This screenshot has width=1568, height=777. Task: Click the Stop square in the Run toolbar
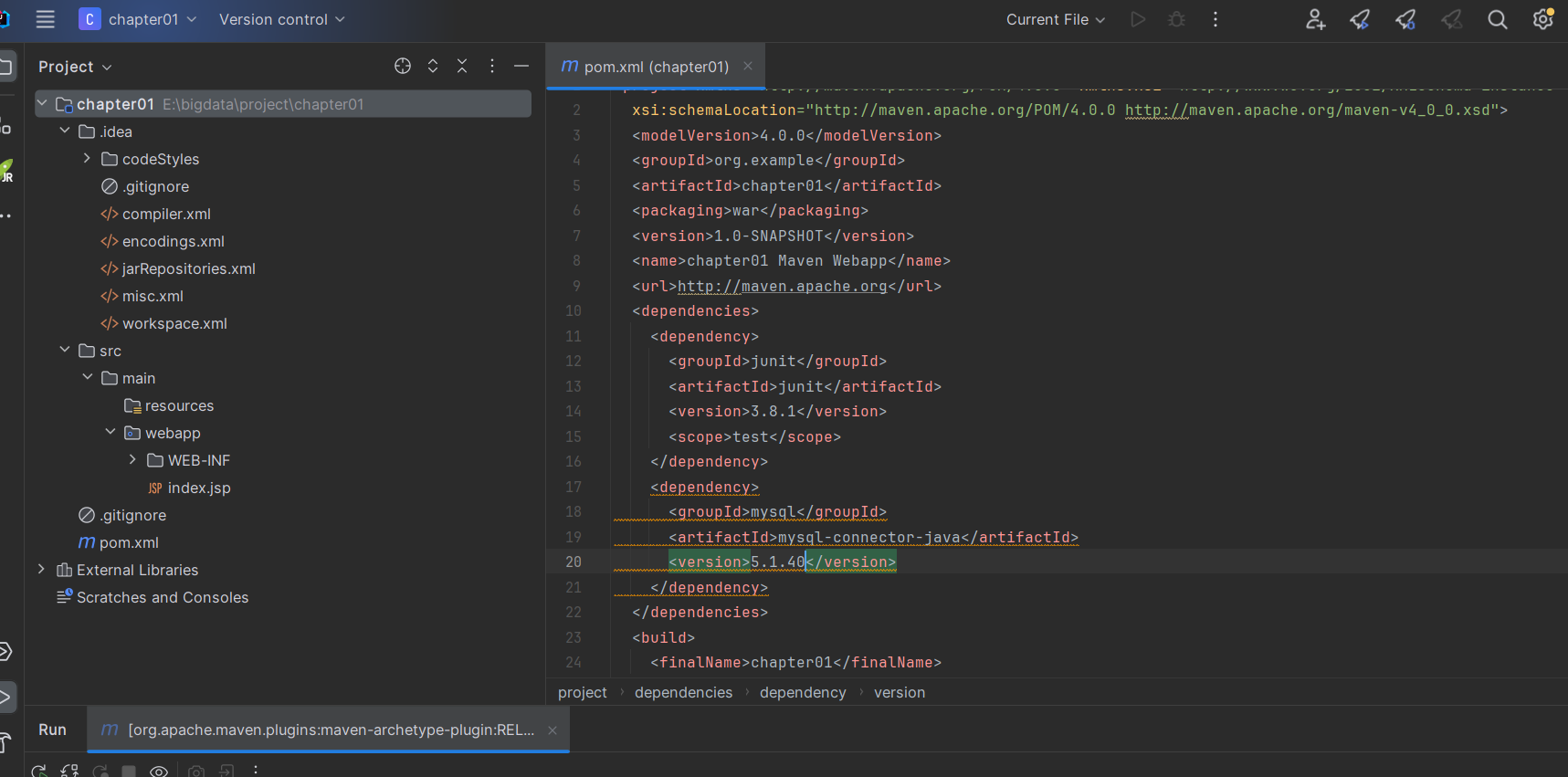tap(129, 771)
